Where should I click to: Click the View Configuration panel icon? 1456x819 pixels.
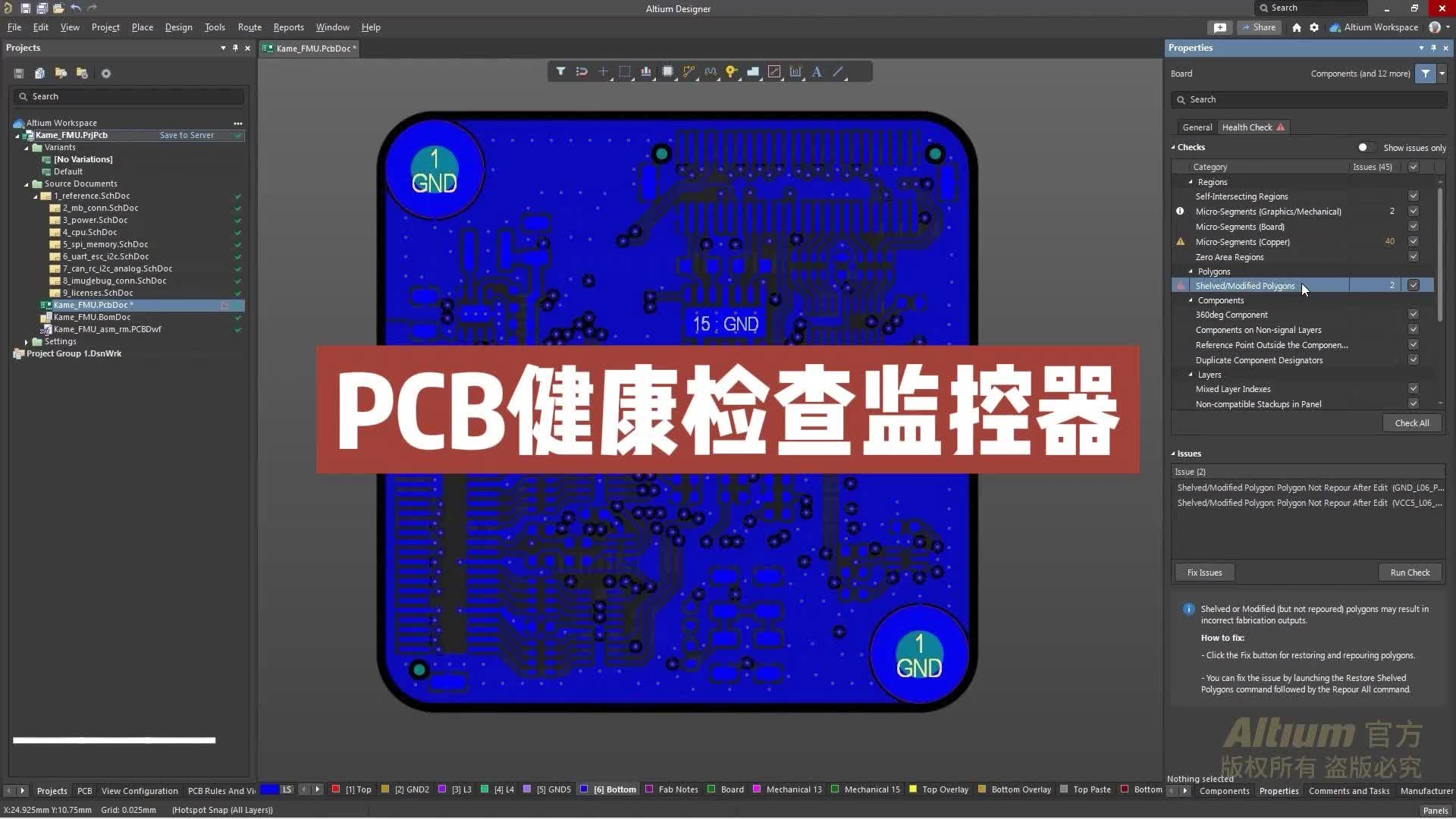(x=140, y=790)
